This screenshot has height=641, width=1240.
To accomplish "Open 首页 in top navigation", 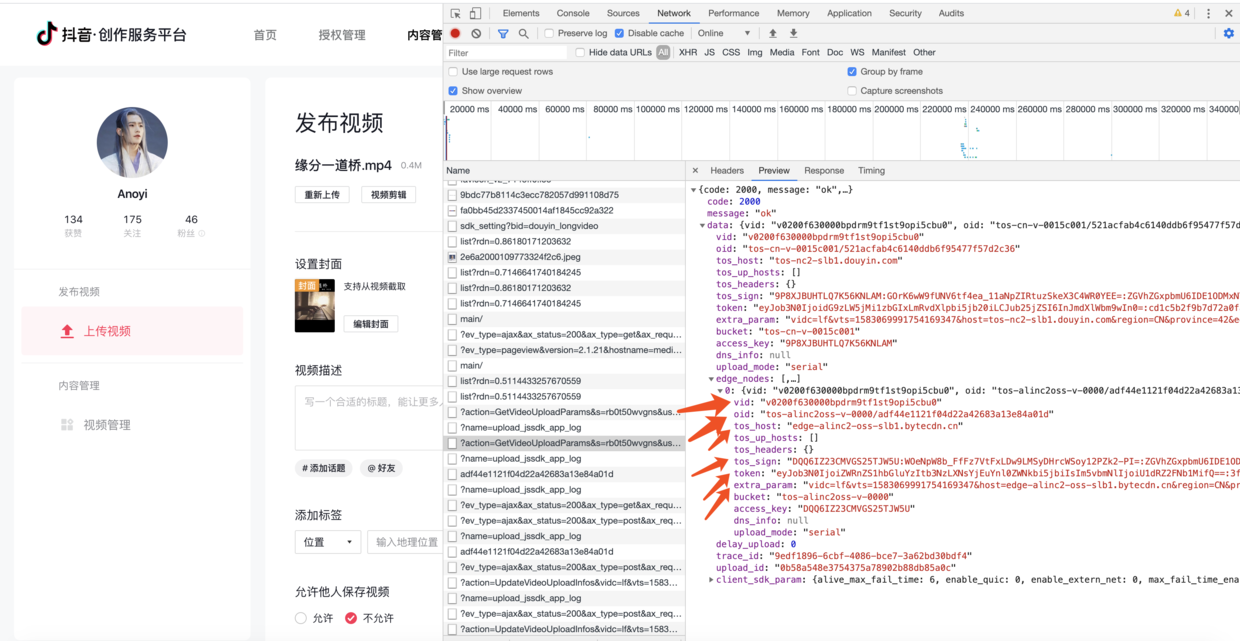I will 265,35.
